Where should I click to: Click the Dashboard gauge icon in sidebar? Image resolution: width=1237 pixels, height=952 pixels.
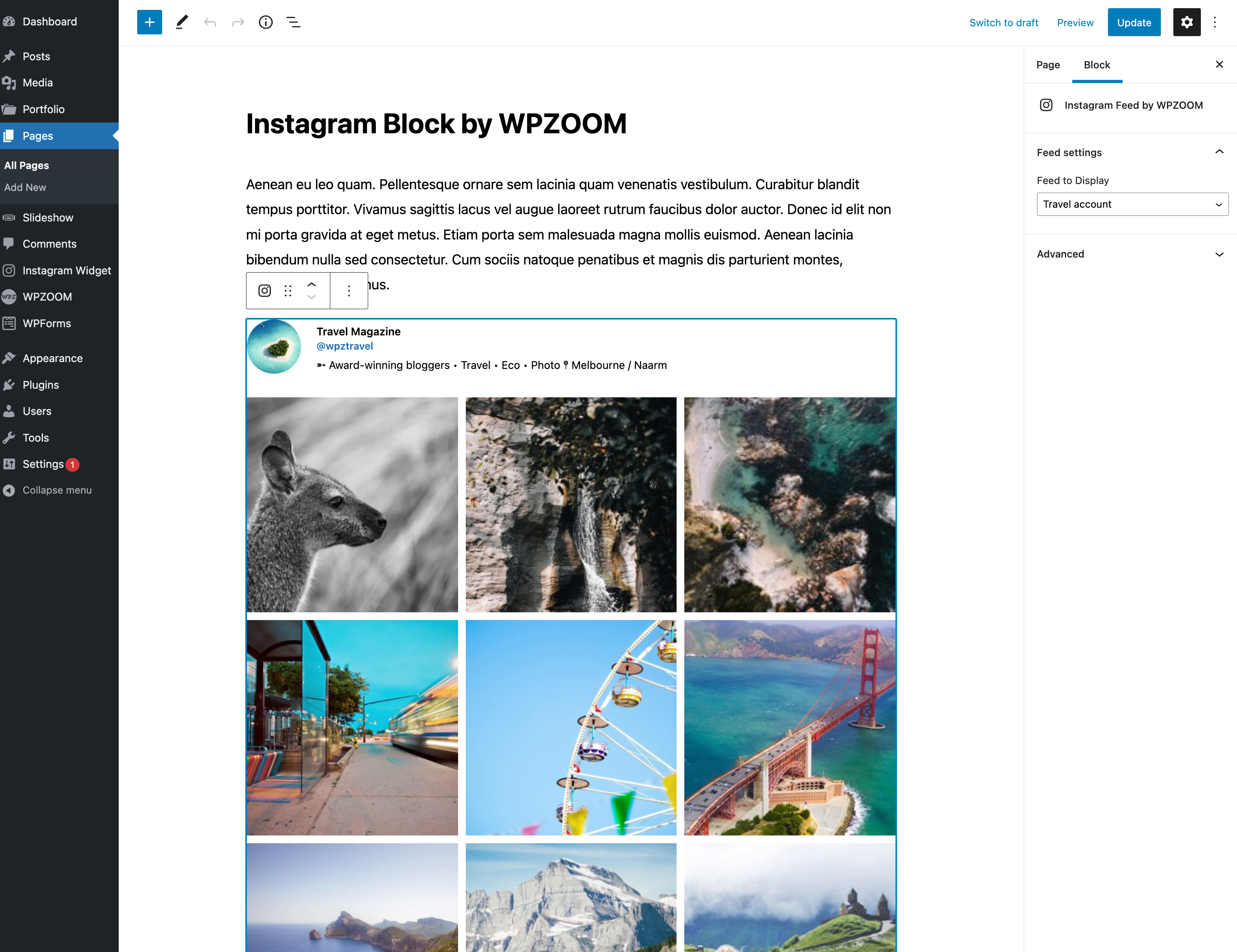tap(9, 21)
